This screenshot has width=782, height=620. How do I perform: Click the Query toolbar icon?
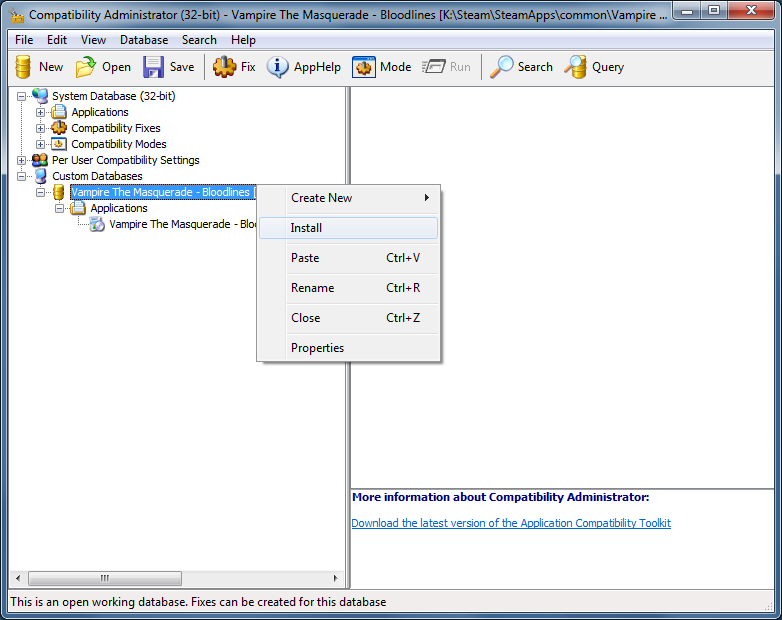pyautogui.click(x=576, y=67)
